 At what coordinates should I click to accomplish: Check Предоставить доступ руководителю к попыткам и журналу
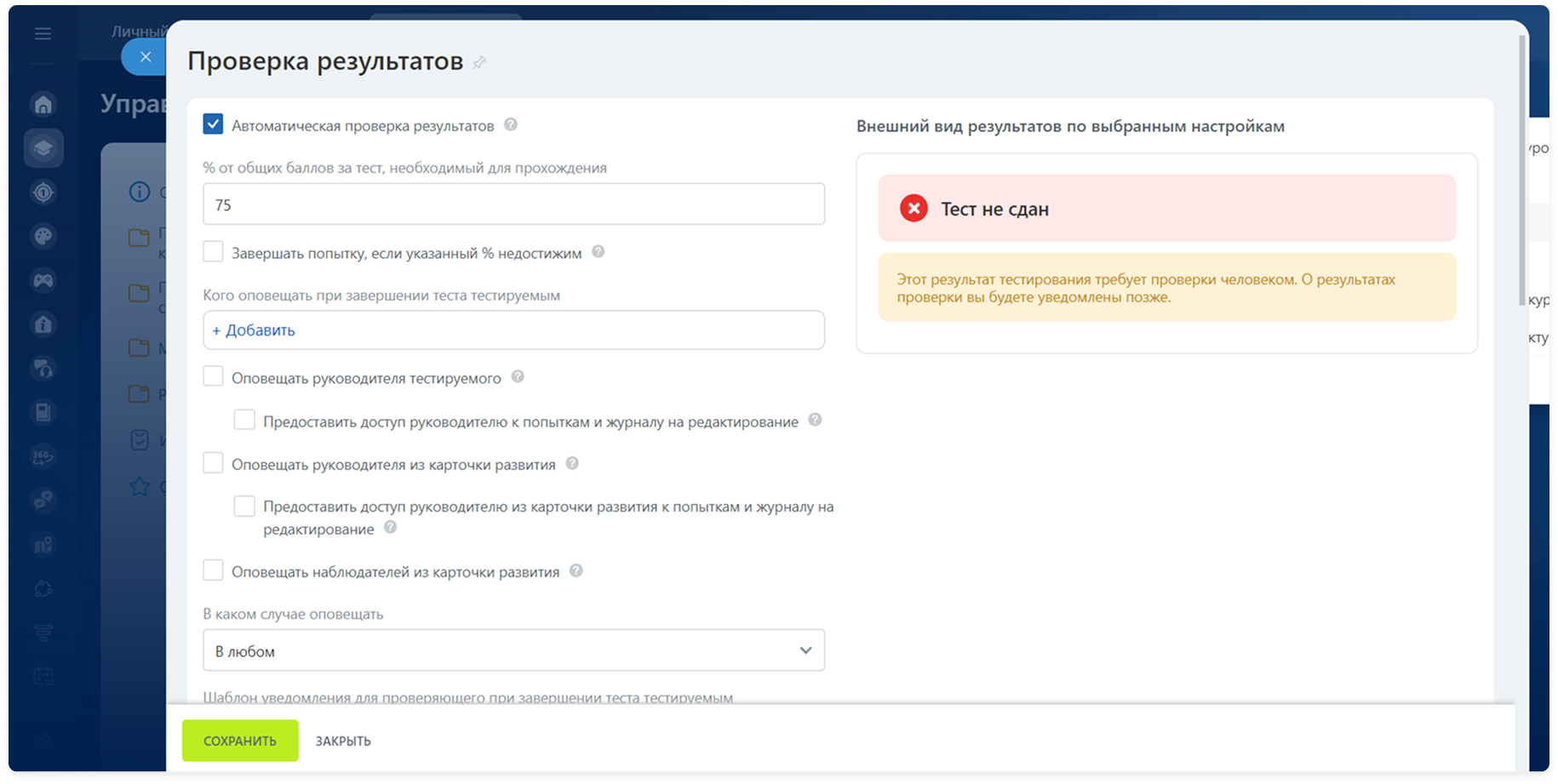(x=244, y=420)
